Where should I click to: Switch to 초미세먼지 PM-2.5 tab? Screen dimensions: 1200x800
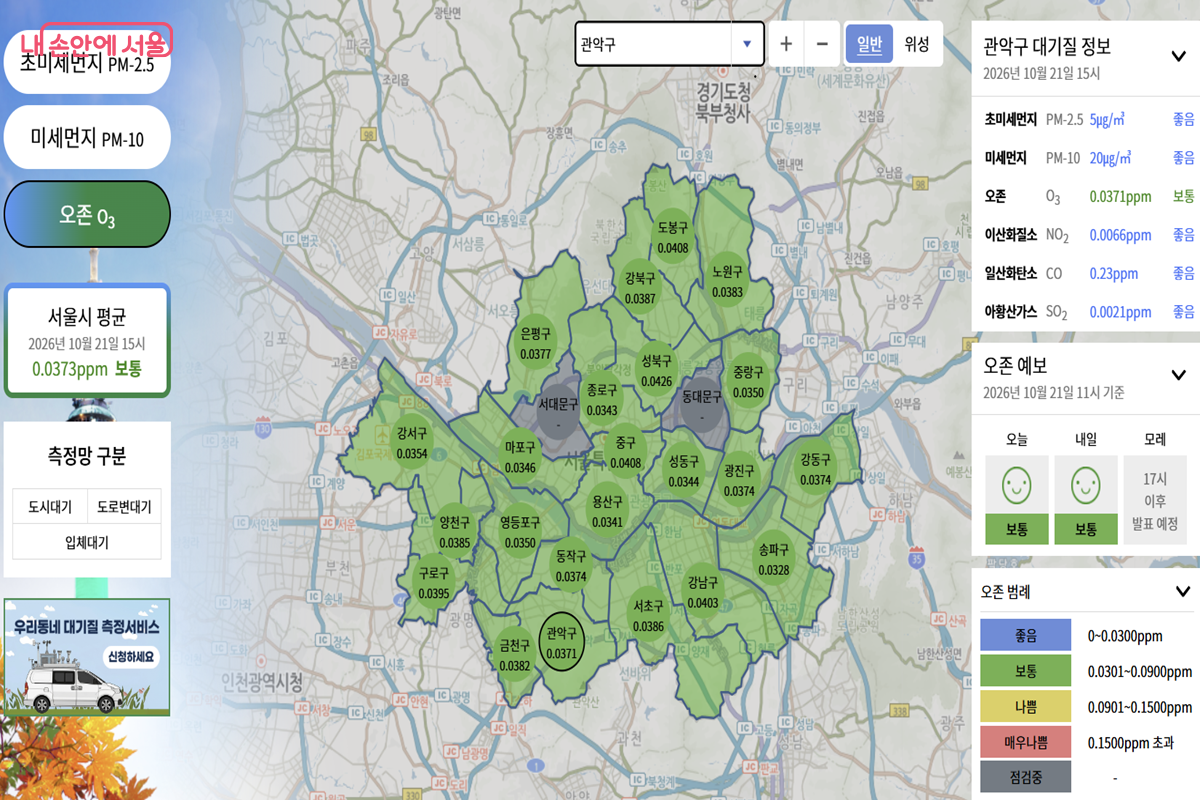[87, 62]
